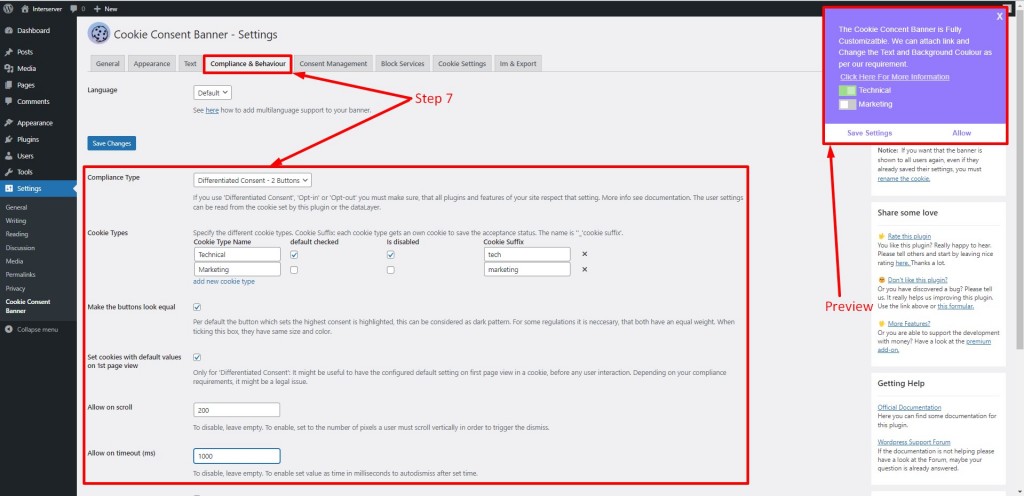Click Save Settings in banner preview
1024x496 pixels.
(869, 133)
